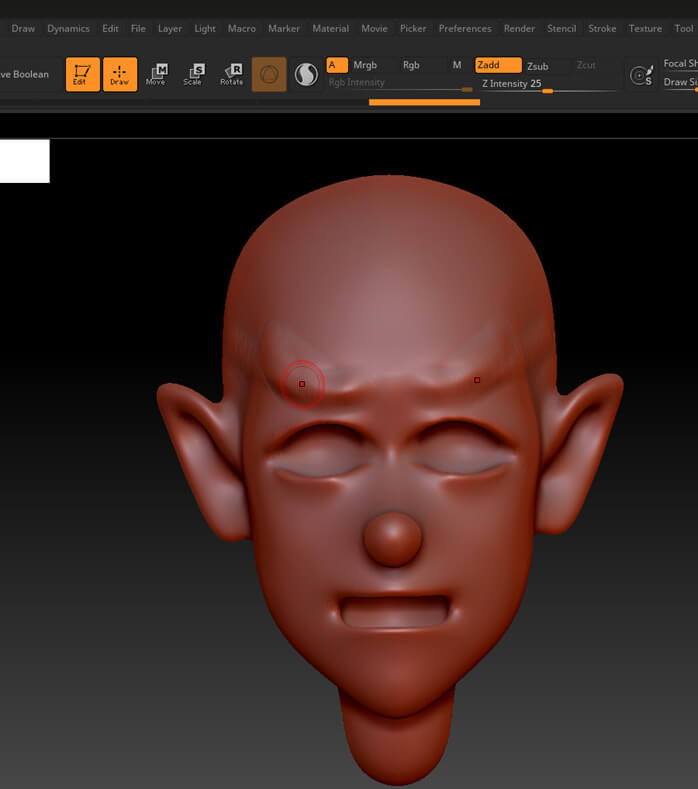698x789 pixels.
Task: Toggle M material mode
Action: point(456,65)
